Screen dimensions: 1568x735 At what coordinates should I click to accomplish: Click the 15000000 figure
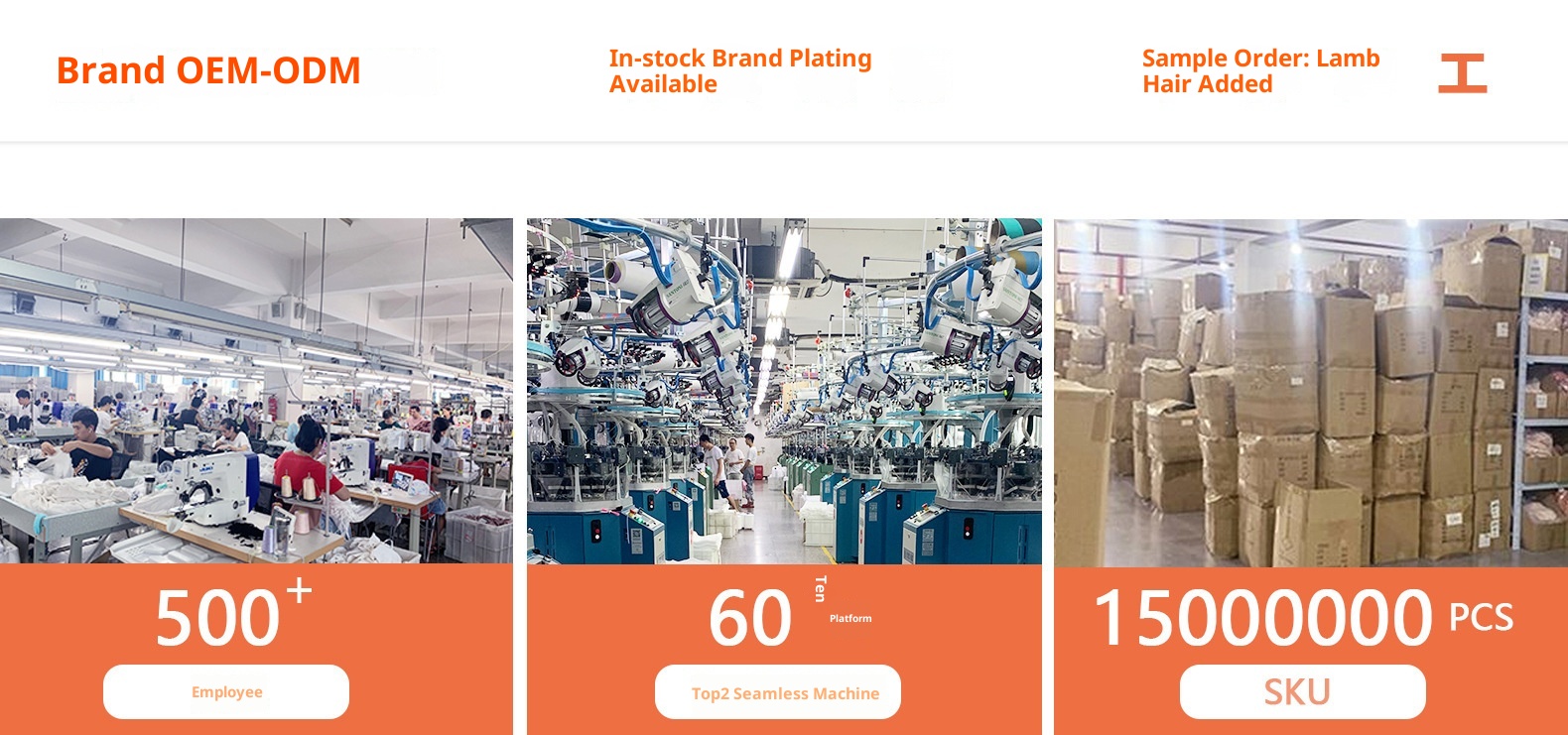pyautogui.click(x=1262, y=619)
